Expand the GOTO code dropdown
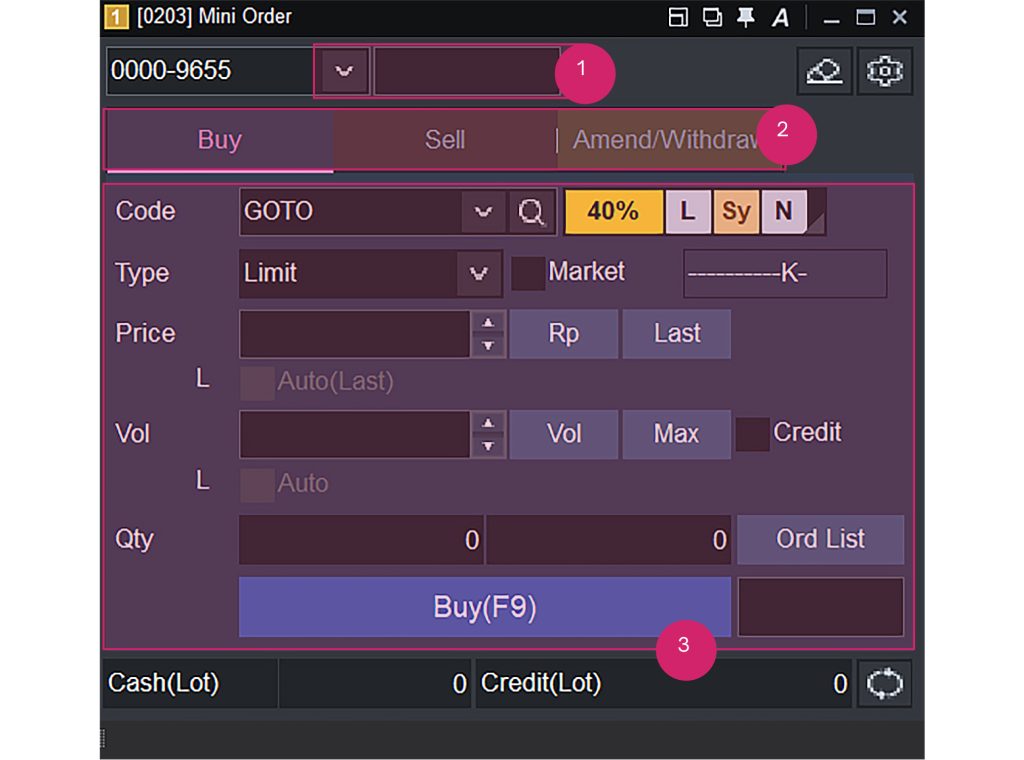 (x=483, y=212)
